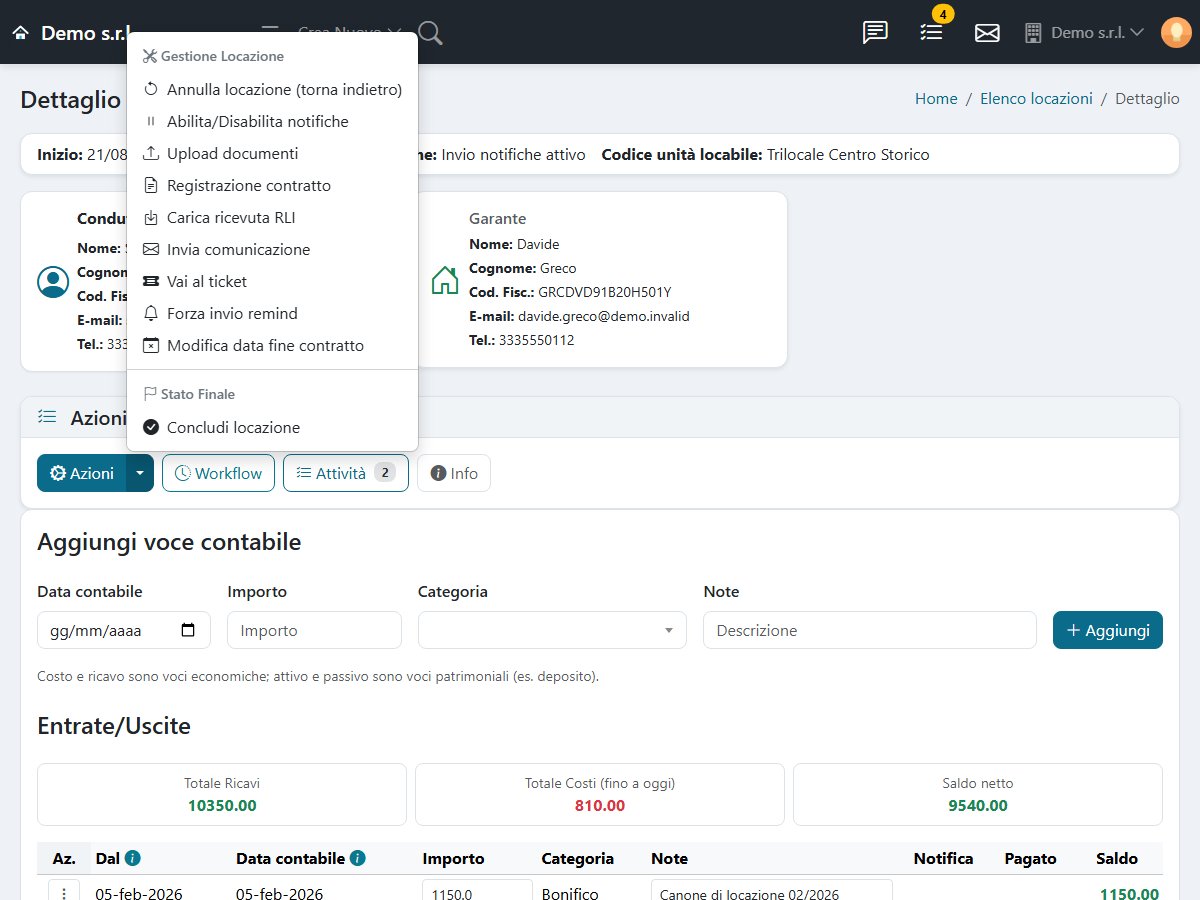Image resolution: width=1200 pixels, height=900 pixels.
Task: Click the Conduttore person icon
Action: click(x=52, y=282)
